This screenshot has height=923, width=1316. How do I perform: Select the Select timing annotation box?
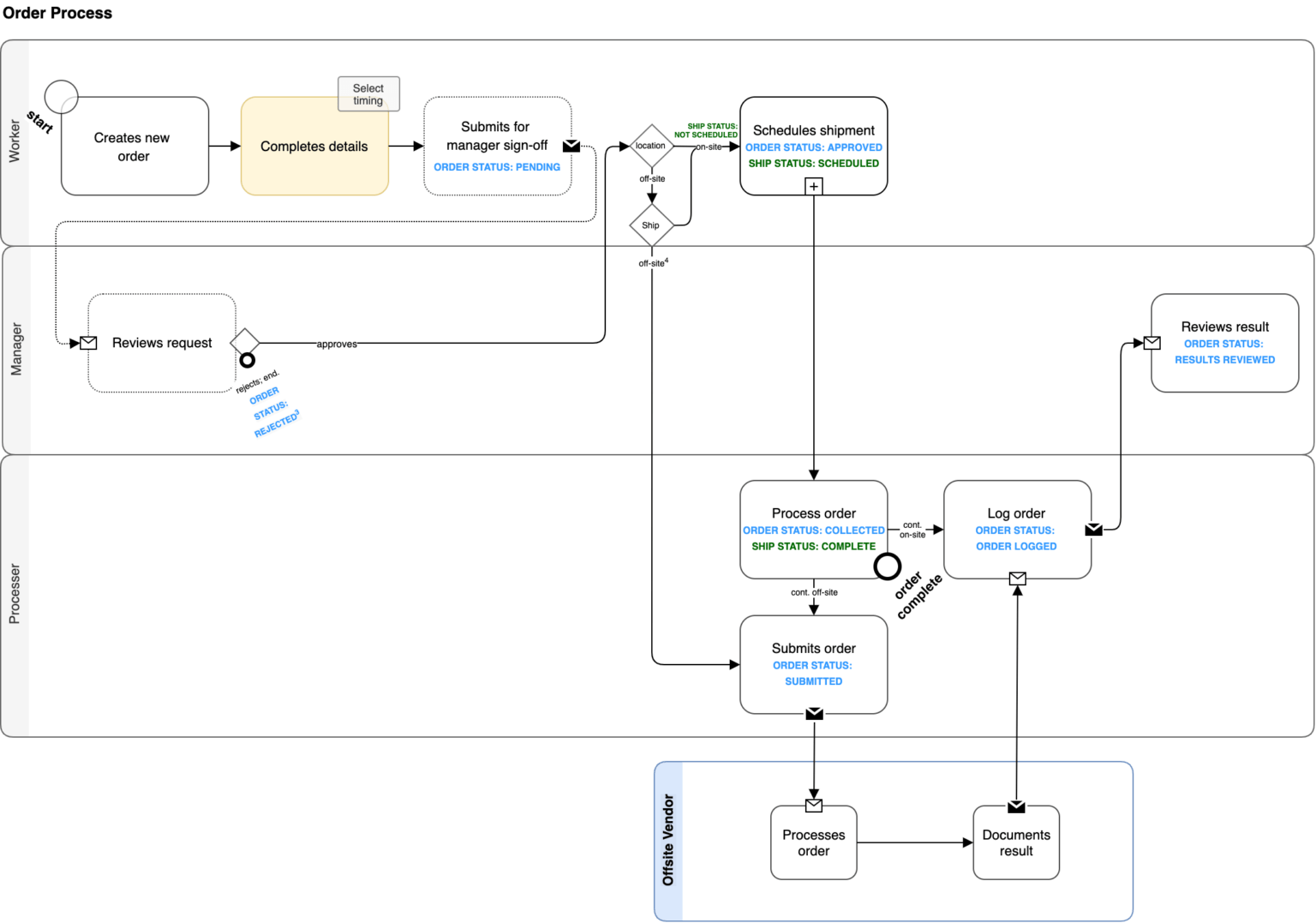(x=368, y=94)
